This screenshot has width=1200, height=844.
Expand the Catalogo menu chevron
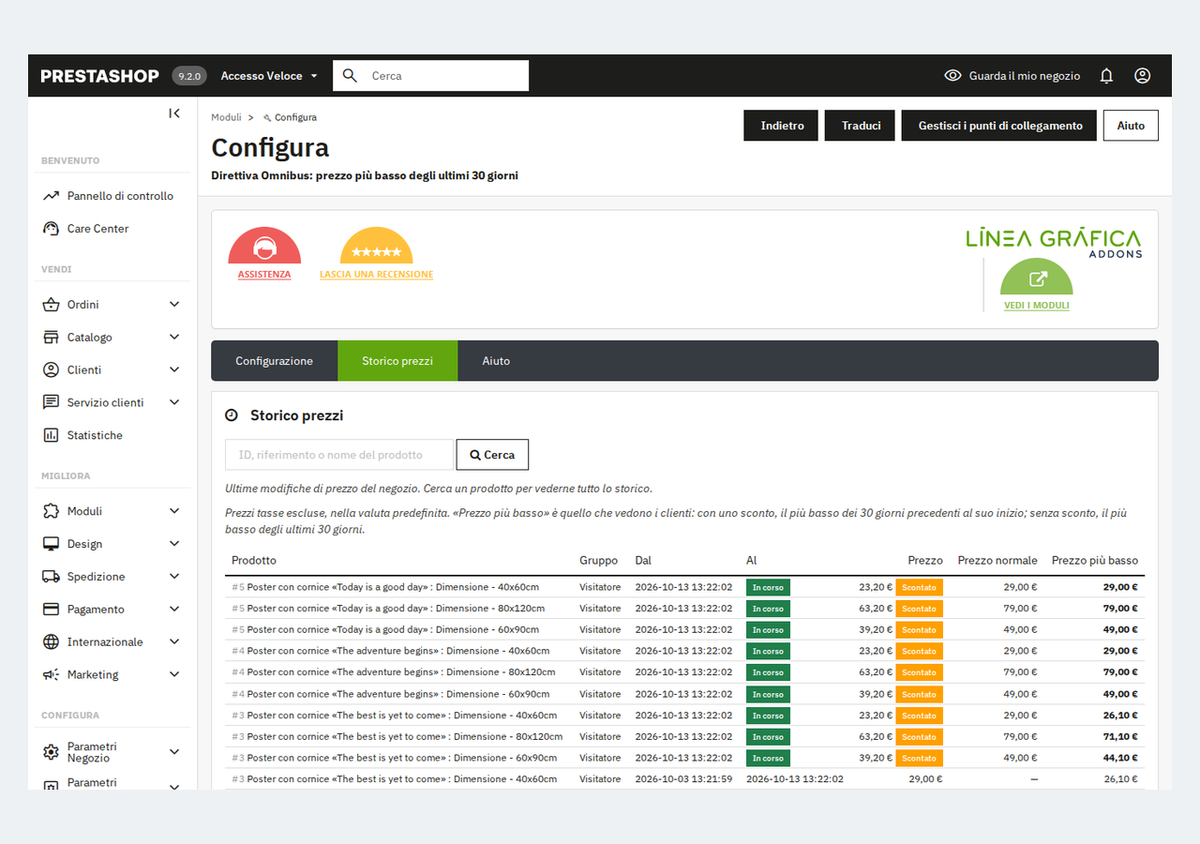point(174,338)
